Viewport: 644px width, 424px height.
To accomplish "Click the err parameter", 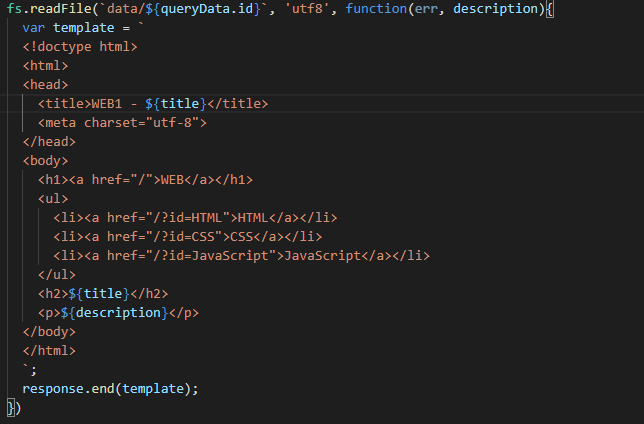I will pyautogui.click(x=426, y=9).
